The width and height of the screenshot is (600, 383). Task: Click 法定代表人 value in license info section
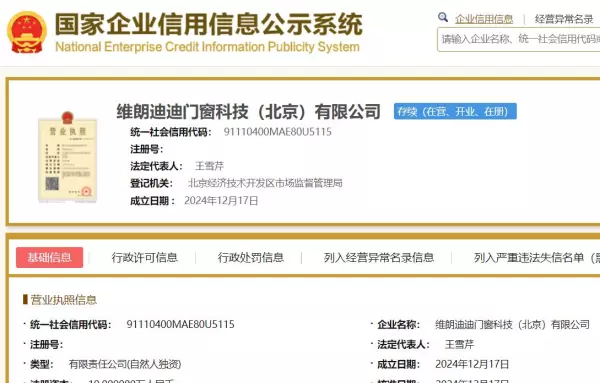pyautogui.click(x=460, y=344)
